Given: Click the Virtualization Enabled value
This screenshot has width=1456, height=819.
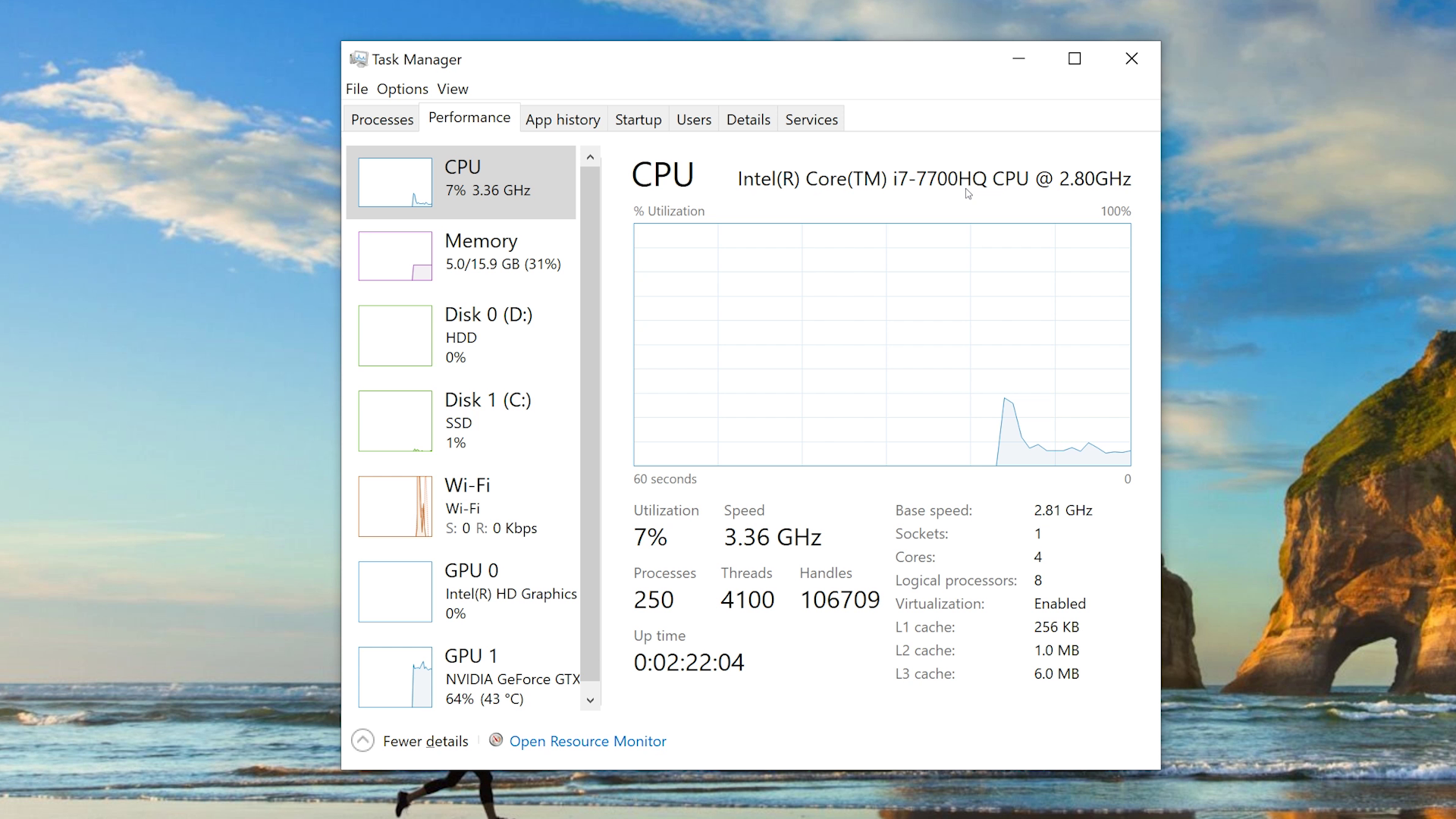Looking at the screenshot, I should tap(1060, 604).
